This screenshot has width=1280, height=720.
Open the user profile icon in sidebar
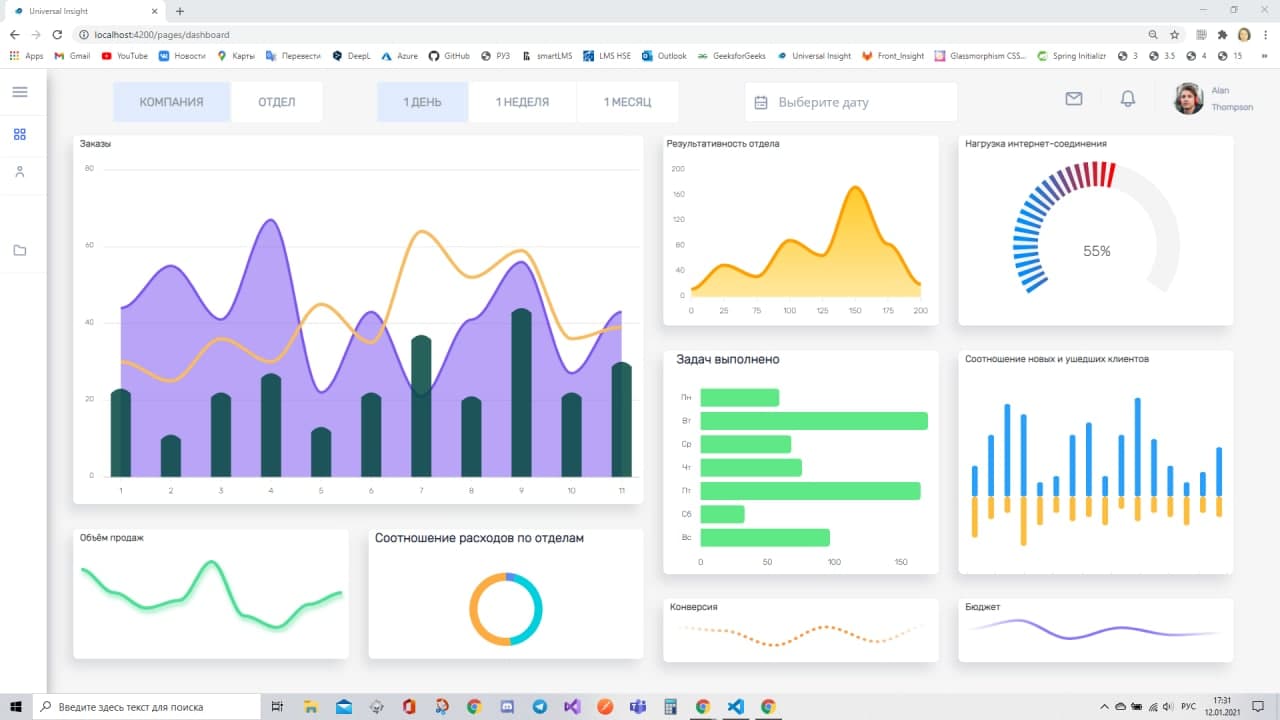click(x=20, y=172)
